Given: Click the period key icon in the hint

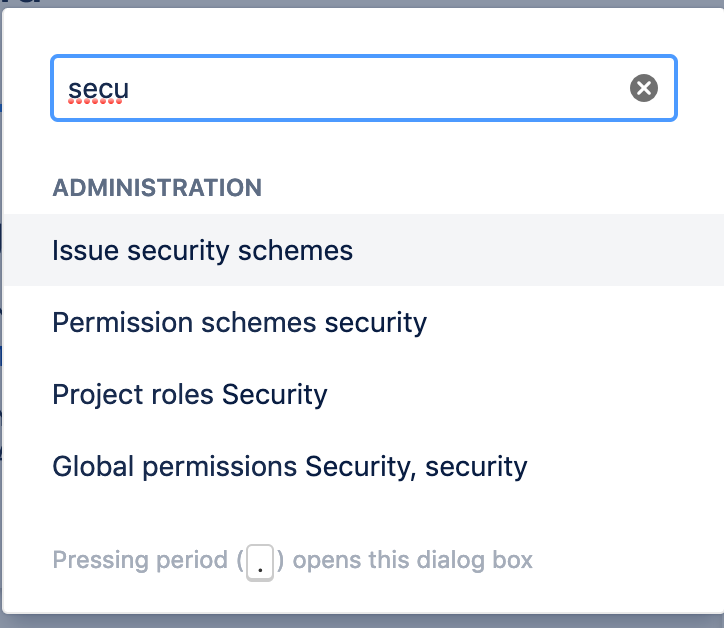Looking at the screenshot, I should (260, 562).
